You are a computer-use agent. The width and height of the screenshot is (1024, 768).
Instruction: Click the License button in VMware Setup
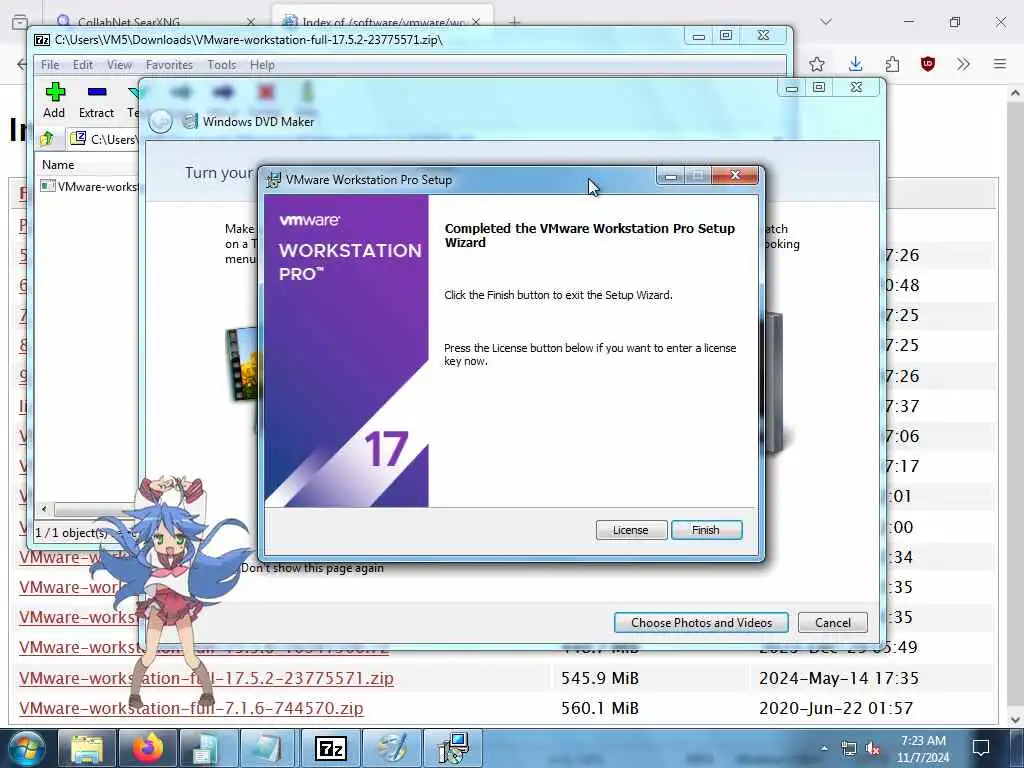pyautogui.click(x=631, y=530)
